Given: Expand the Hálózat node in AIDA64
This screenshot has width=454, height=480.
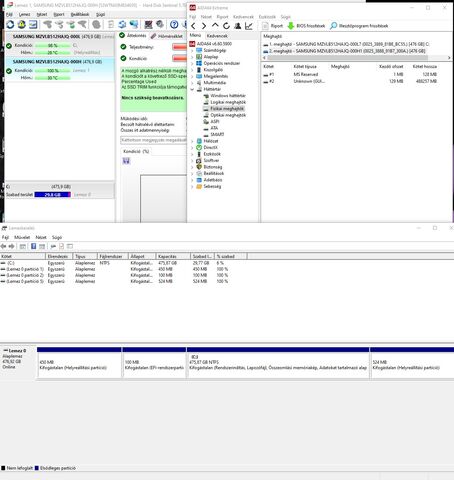Looking at the screenshot, I should (x=192, y=141).
